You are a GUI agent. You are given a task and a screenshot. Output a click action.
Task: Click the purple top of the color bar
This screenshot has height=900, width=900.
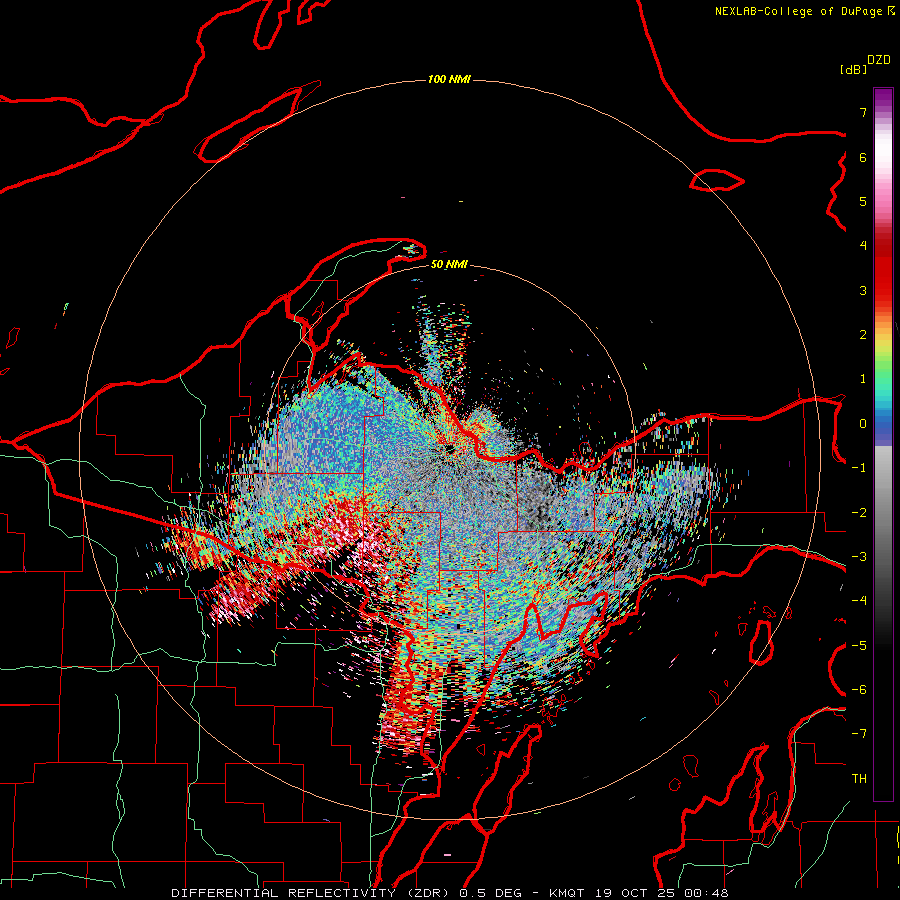pos(883,96)
